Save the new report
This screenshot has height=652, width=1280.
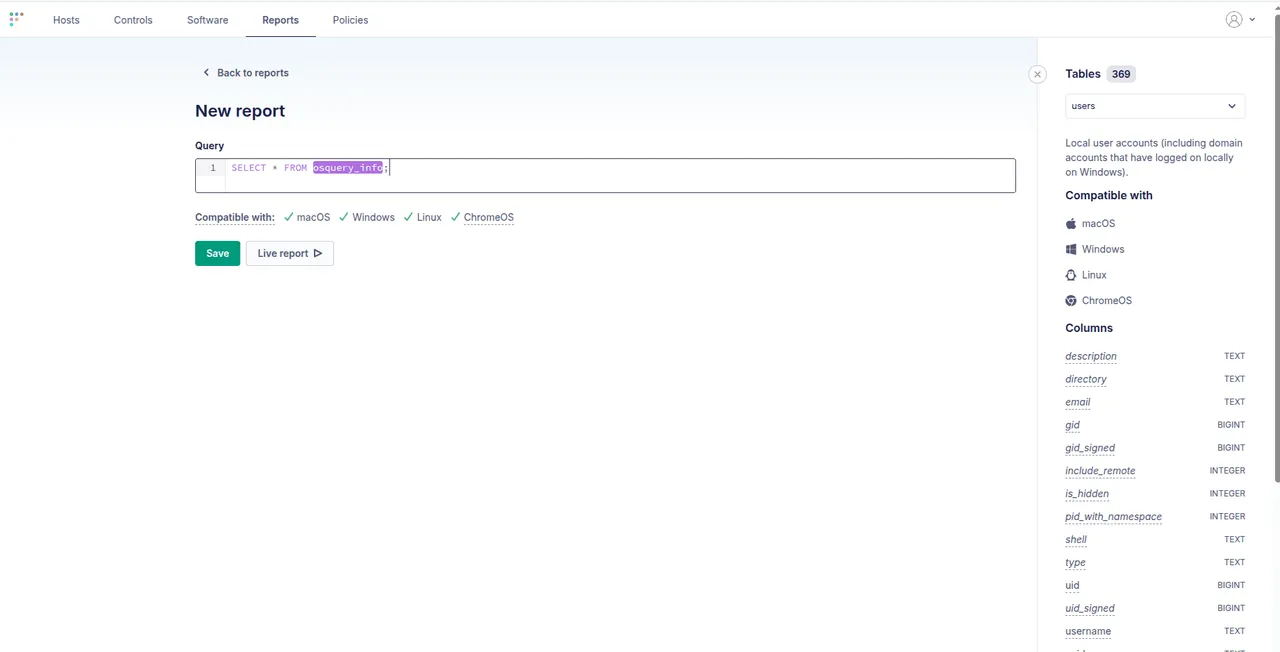coord(217,254)
